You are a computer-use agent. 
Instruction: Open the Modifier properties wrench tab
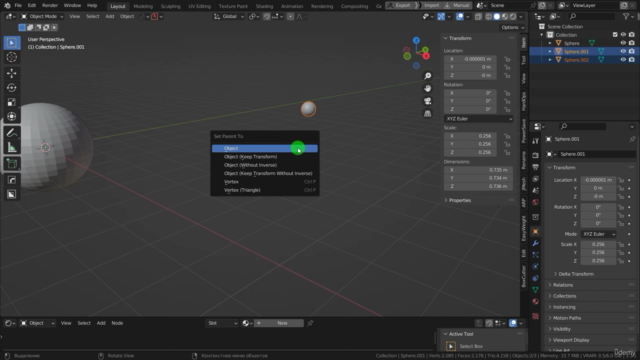click(536, 243)
